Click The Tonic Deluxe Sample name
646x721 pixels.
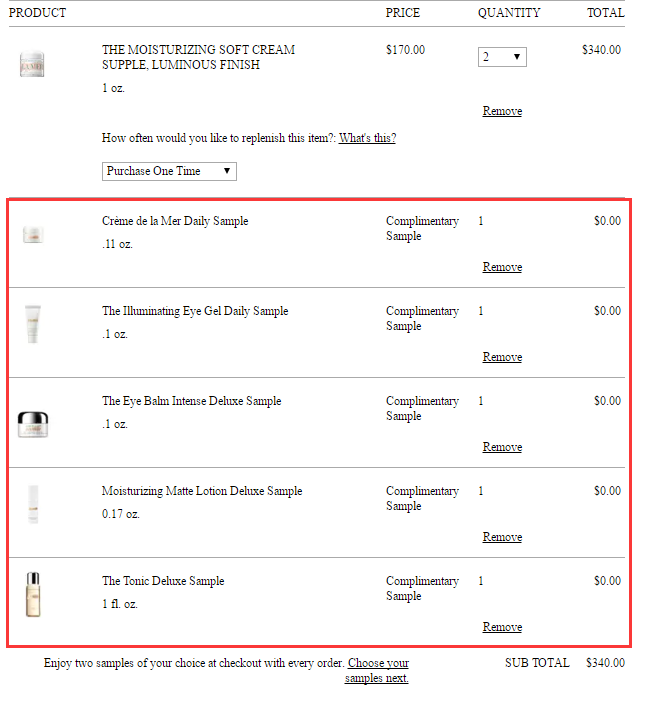pyautogui.click(x=163, y=581)
